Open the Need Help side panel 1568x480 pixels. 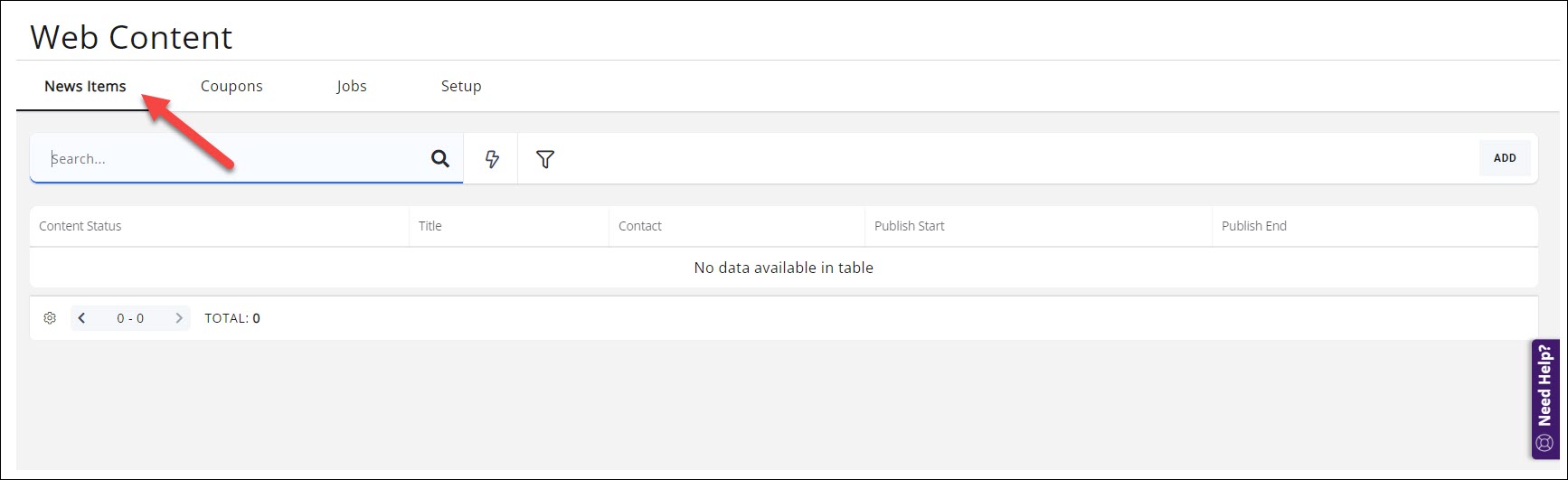click(1544, 386)
